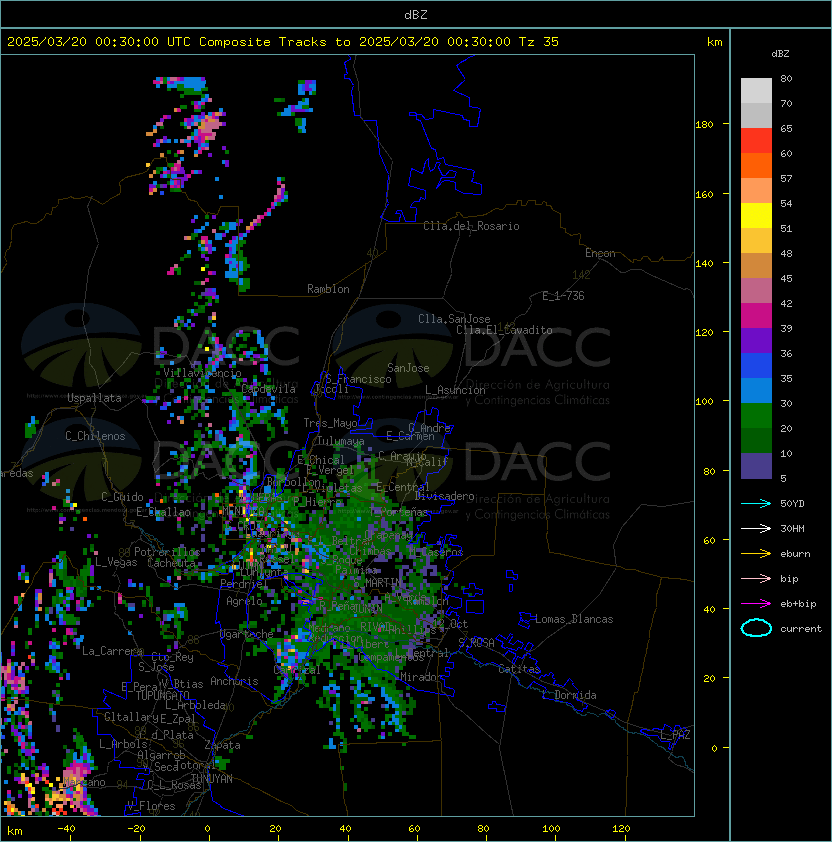Pick the light gray swatch between 80 and 70

click(756, 91)
